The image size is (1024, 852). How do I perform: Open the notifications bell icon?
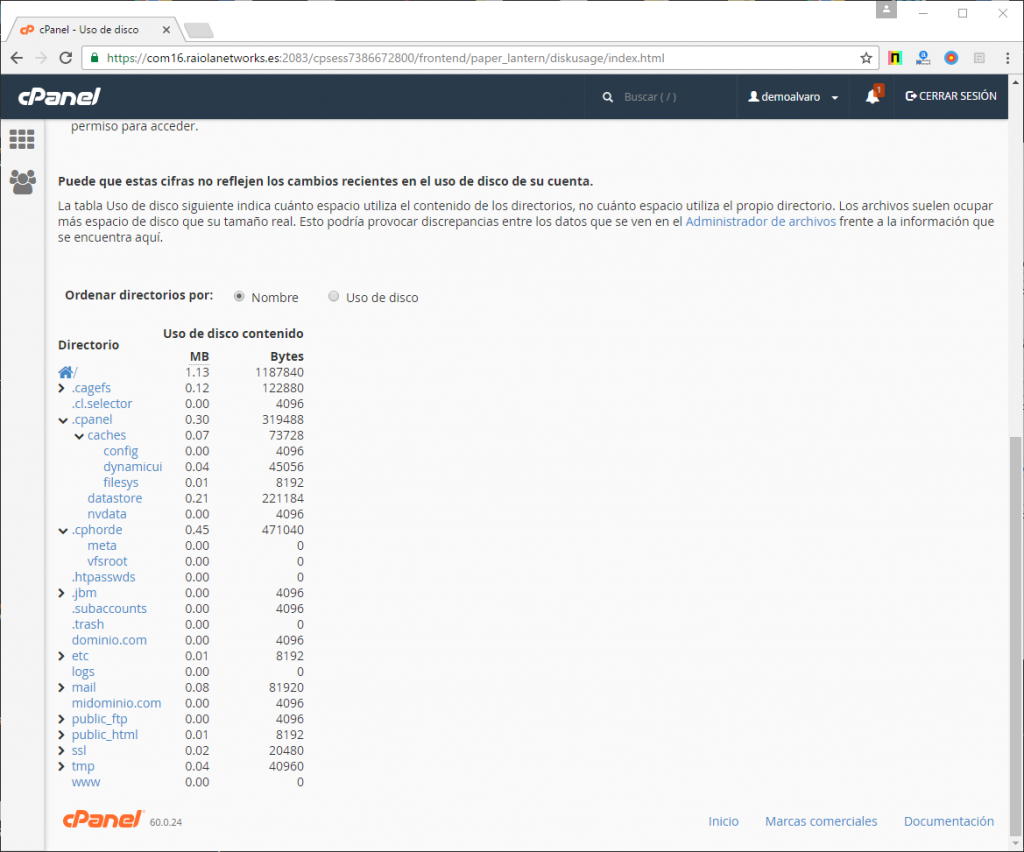coord(872,97)
